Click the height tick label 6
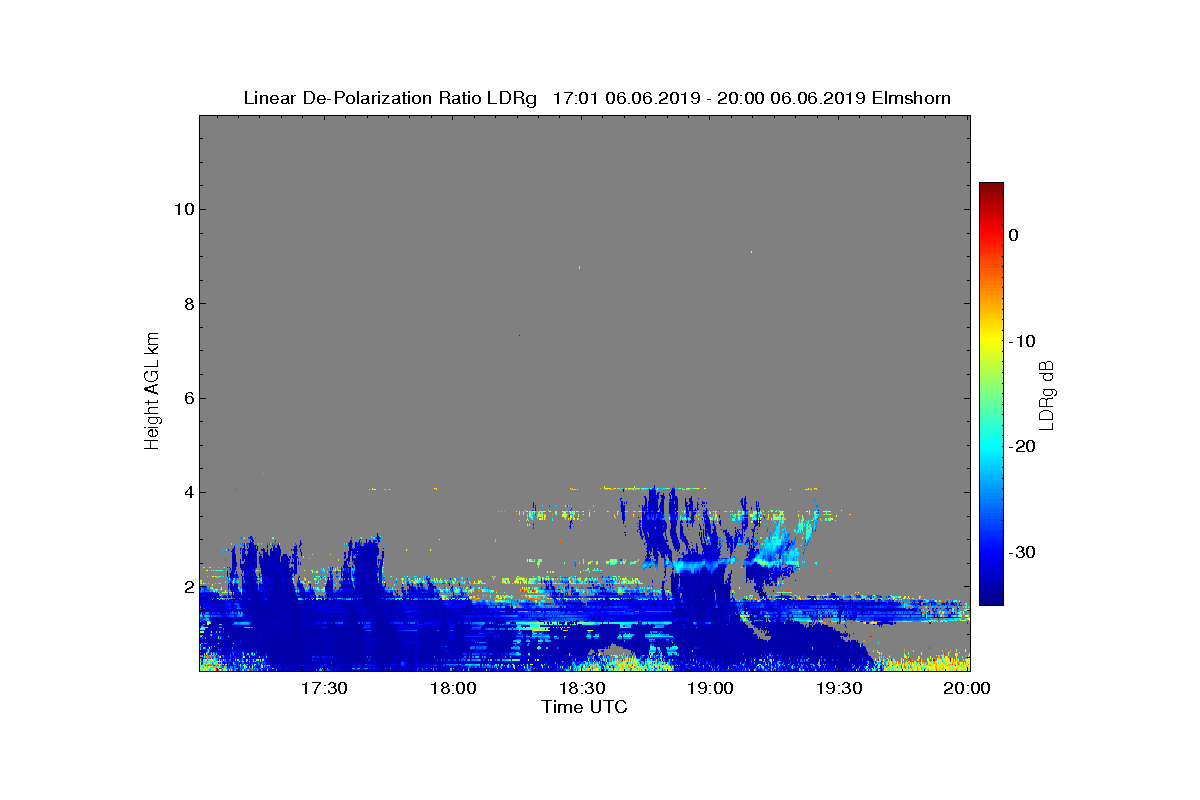The height and width of the screenshot is (800, 1200). (188, 398)
